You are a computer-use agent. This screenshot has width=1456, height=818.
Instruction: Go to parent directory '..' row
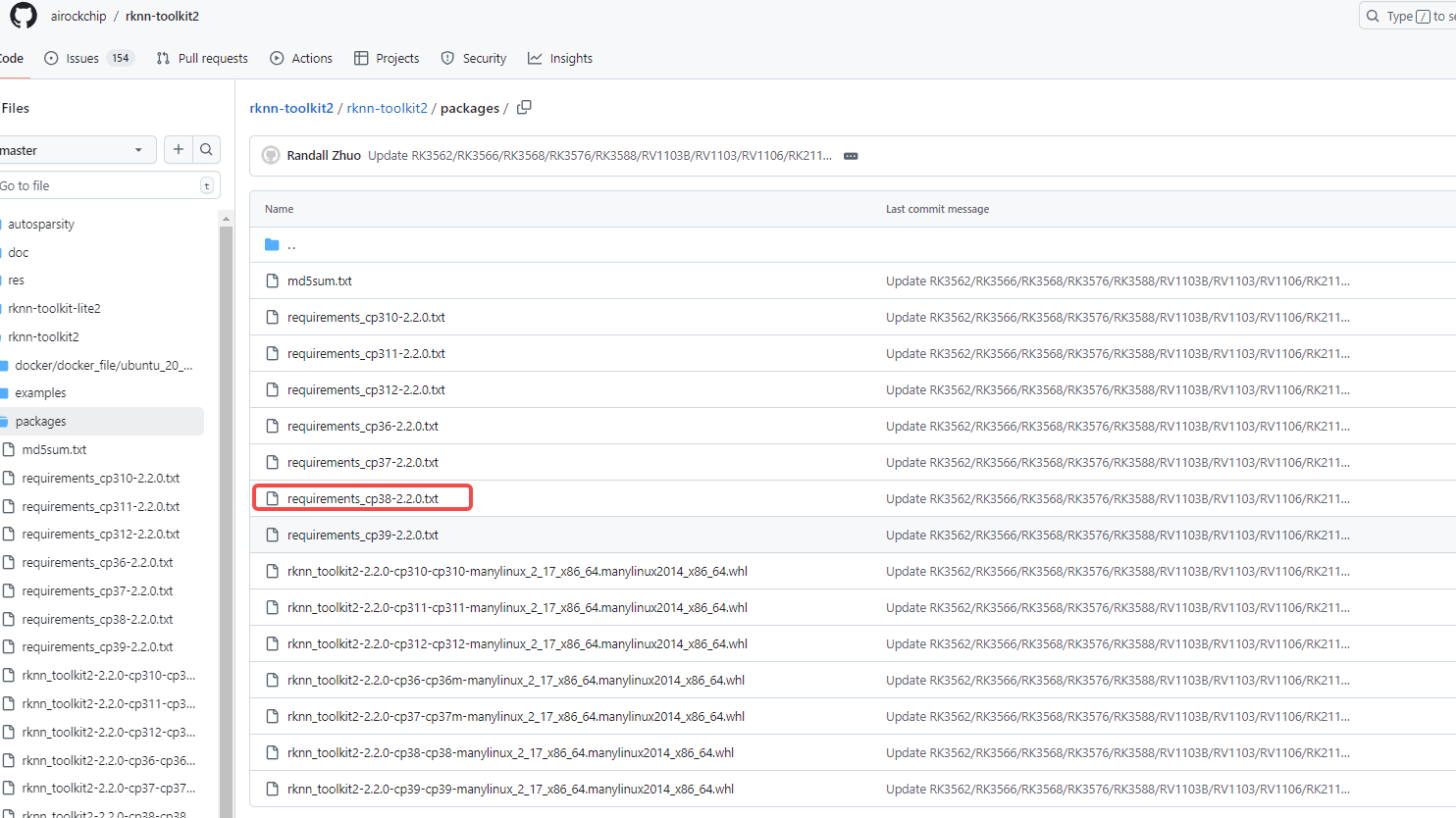853,244
